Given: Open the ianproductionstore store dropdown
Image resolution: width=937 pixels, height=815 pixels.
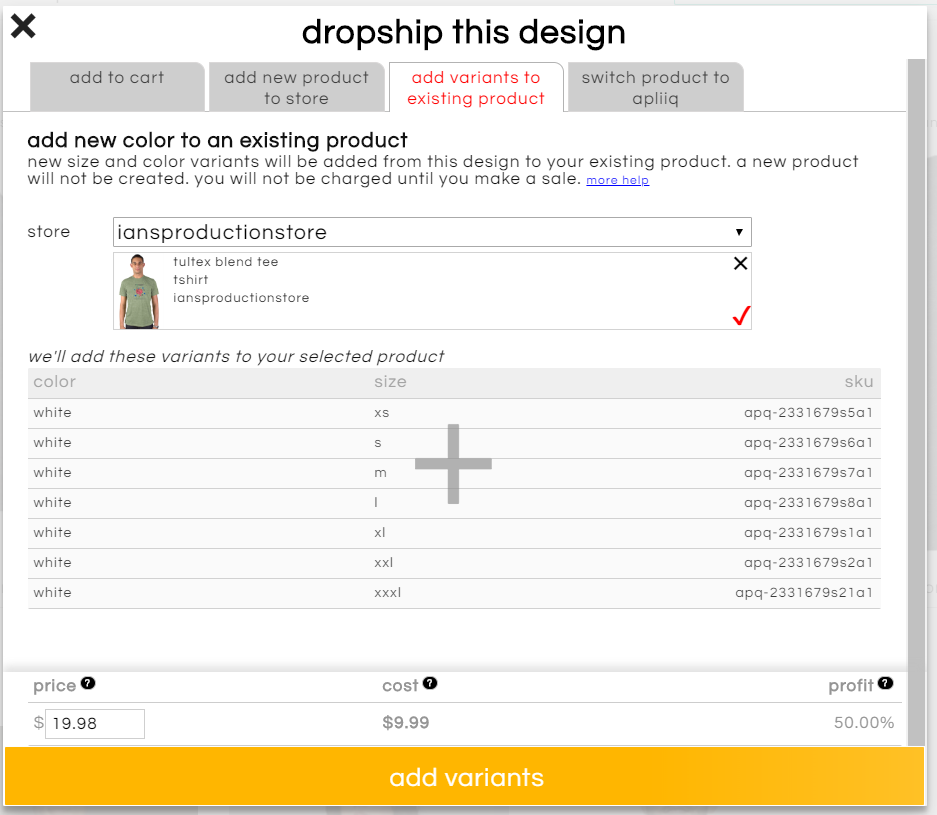Looking at the screenshot, I should [x=430, y=231].
